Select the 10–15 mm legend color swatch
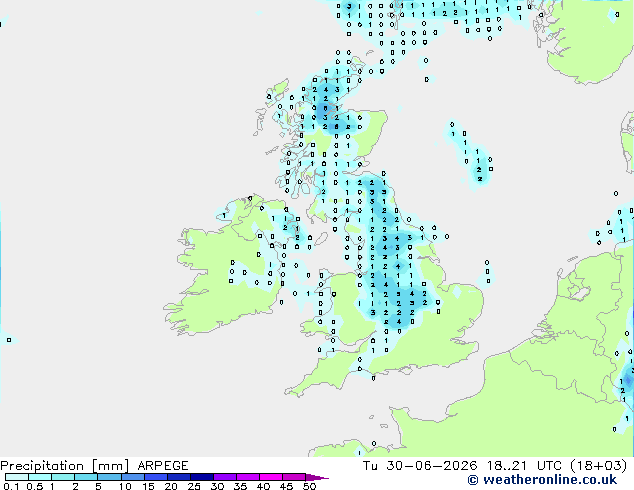 (x=132, y=477)
